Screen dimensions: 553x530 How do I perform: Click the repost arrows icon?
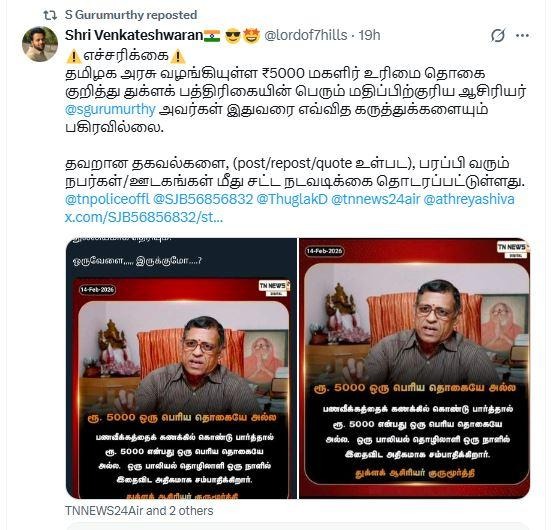50,15
